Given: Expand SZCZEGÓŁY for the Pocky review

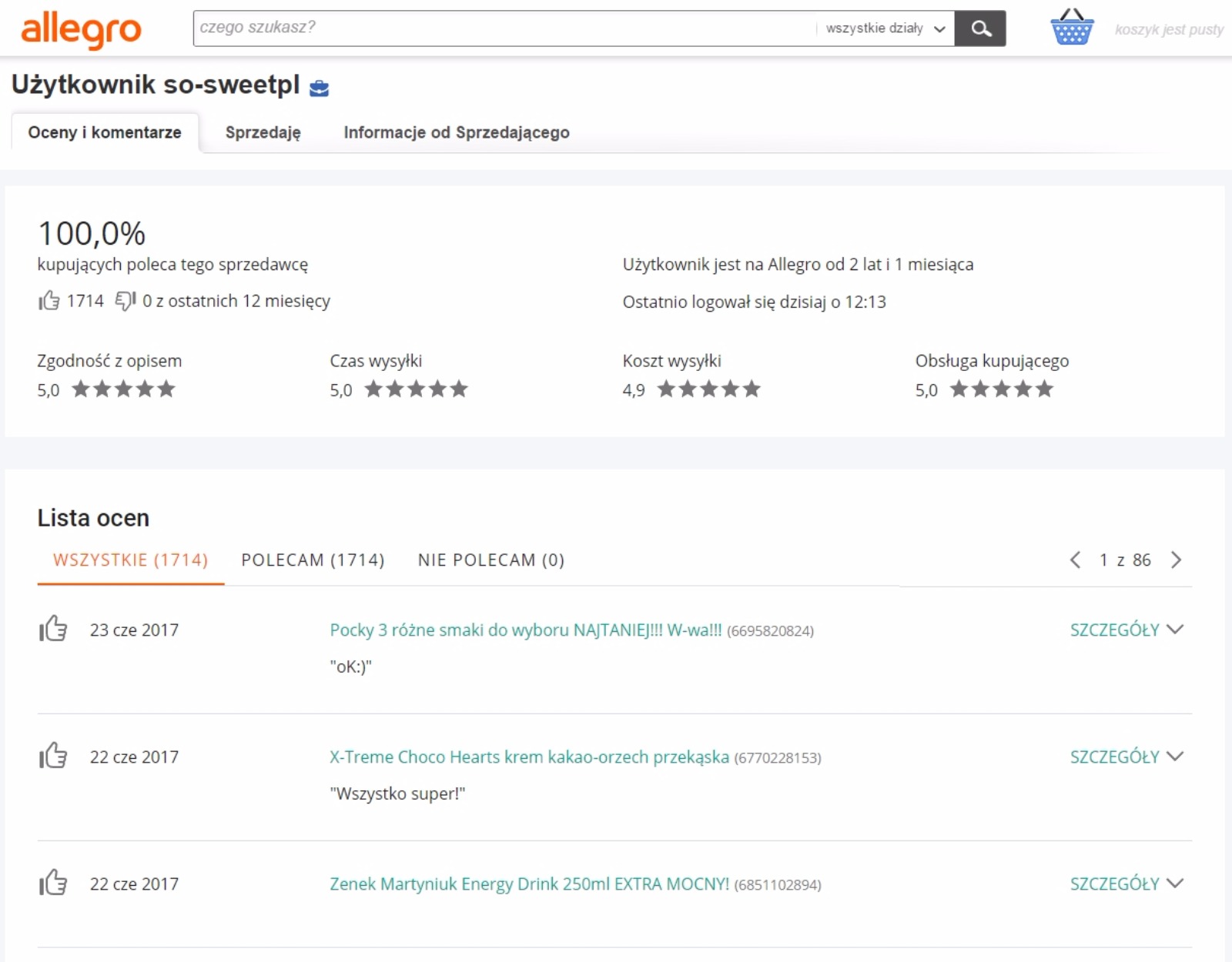Looking at the screenshot, I should (1126, 630).
